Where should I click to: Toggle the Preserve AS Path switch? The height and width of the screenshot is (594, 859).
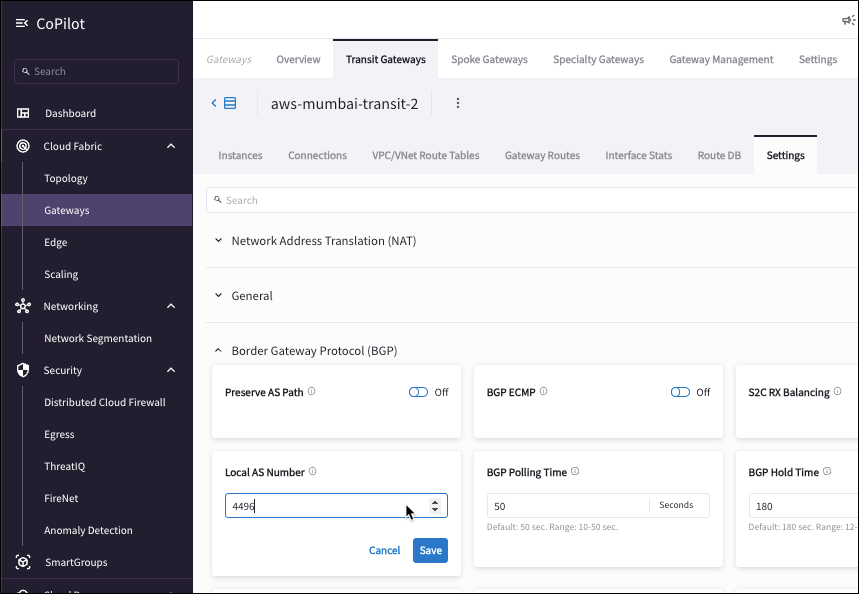pyautogui.click(x=418, y=392)
